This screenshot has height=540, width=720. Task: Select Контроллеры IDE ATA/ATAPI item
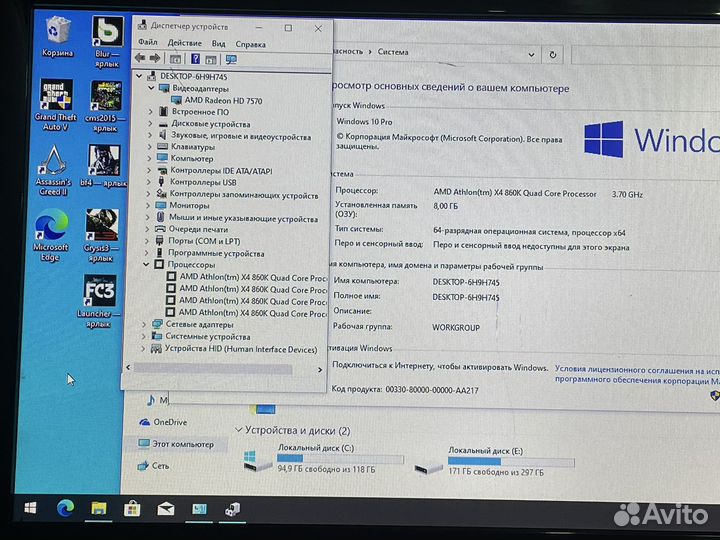[x=215, y=170]
